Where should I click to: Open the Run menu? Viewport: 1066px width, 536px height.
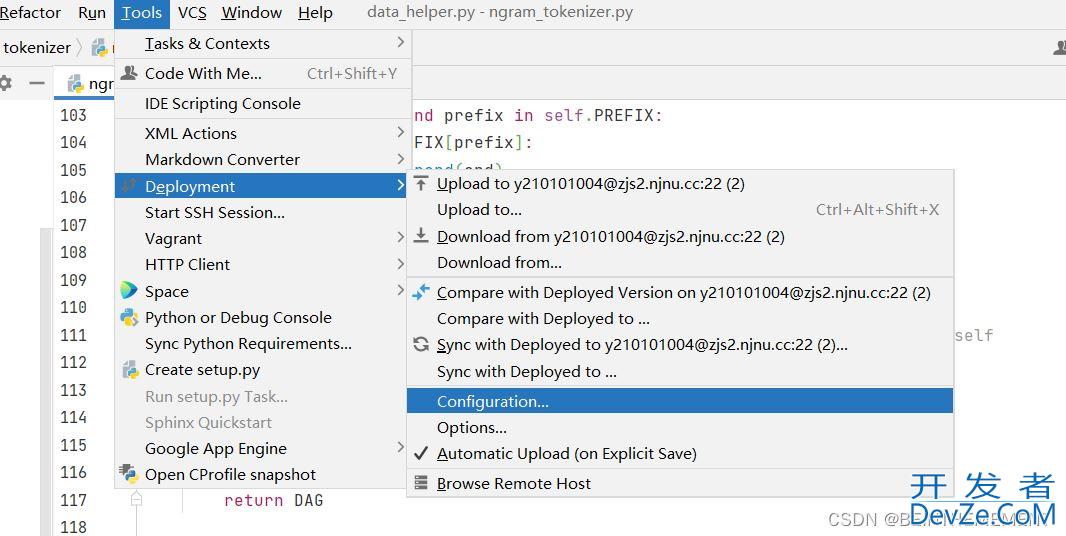(x=92, y=13)
